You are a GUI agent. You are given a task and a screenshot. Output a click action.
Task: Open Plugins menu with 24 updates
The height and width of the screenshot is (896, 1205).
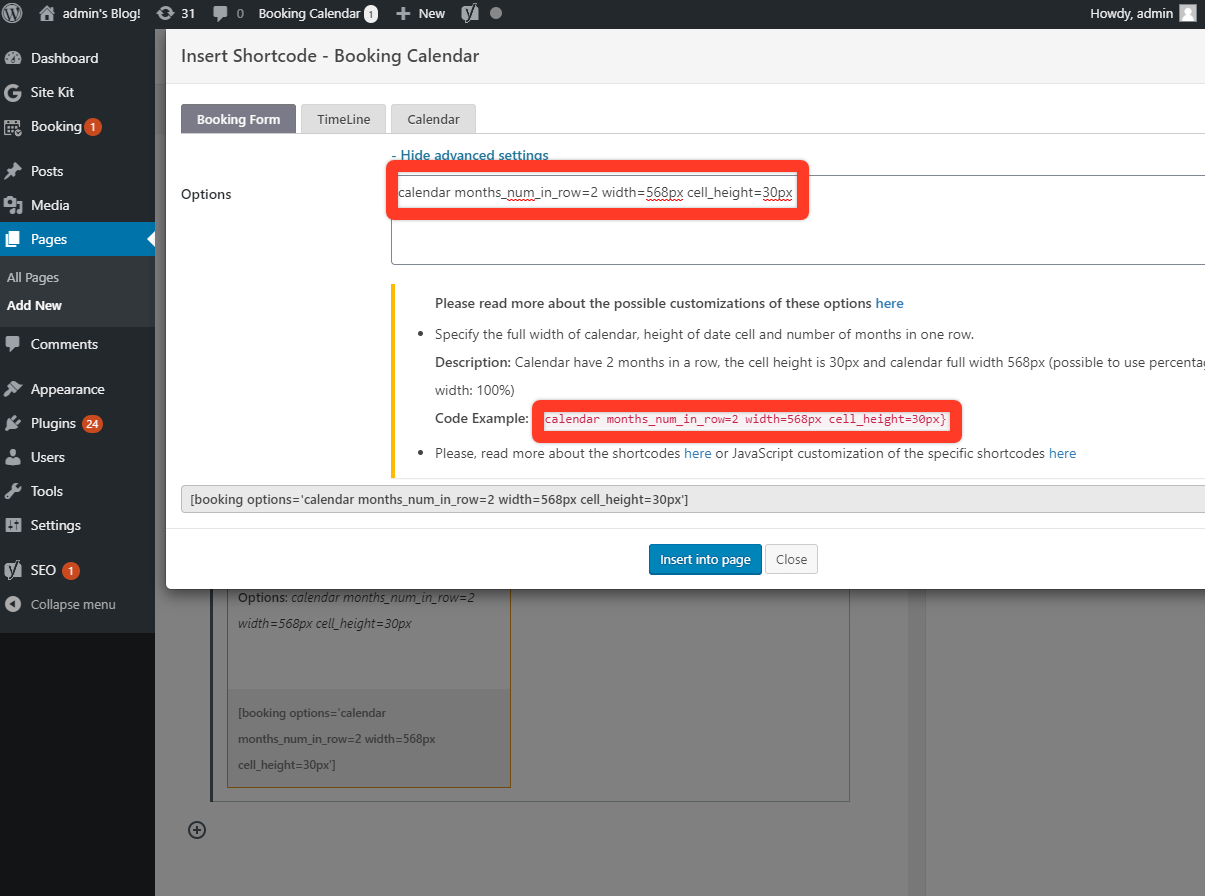pos(77,423)
